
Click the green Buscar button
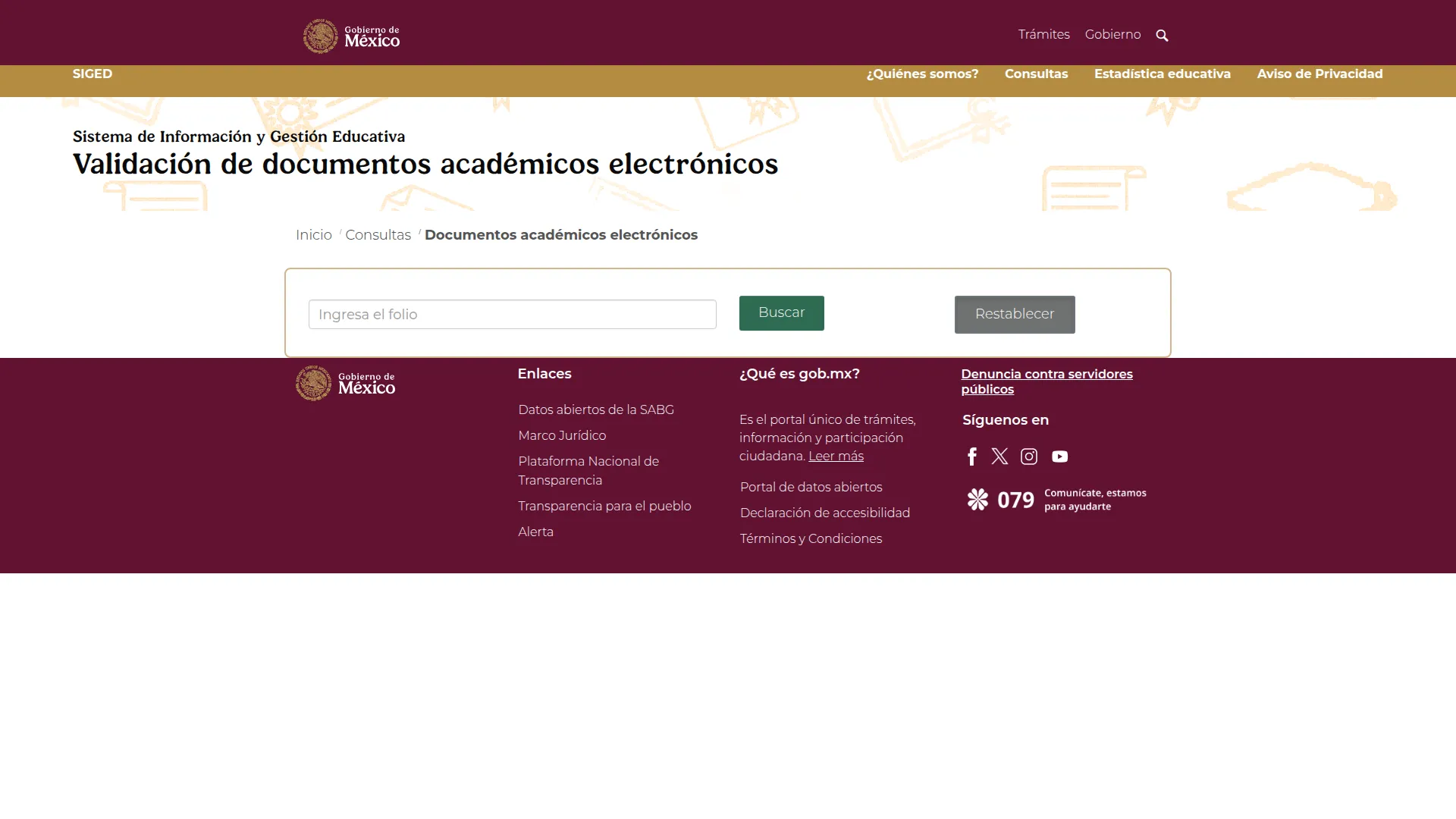781,312
